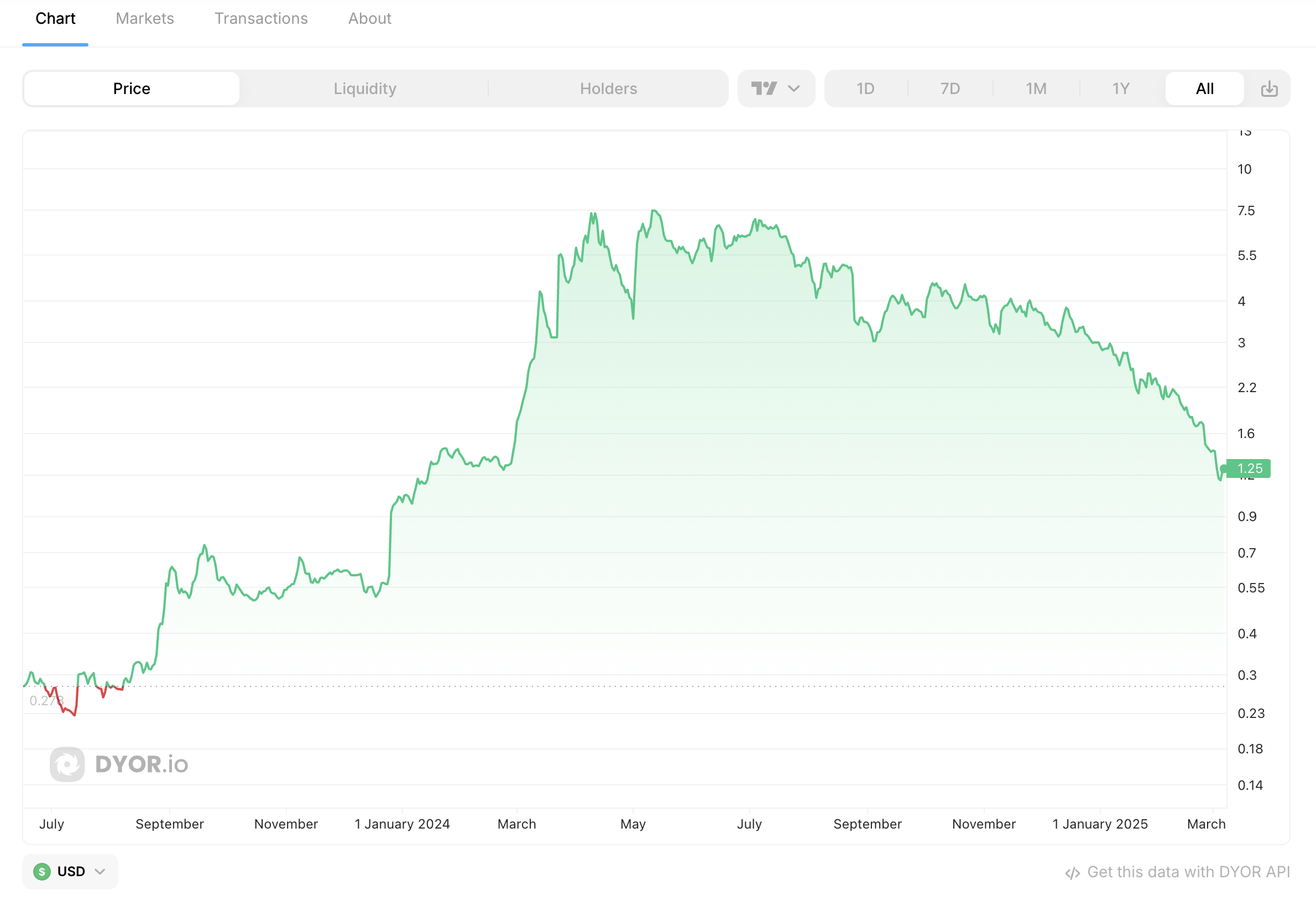Click the 10 price axis label
The width and height of the screenshot is (1316, 906).
[1245, 169]
